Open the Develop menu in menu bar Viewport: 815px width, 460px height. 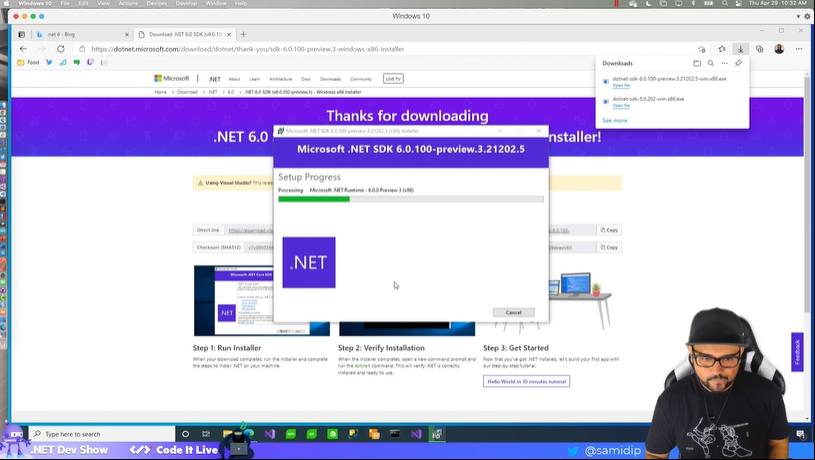click(186, 3)
